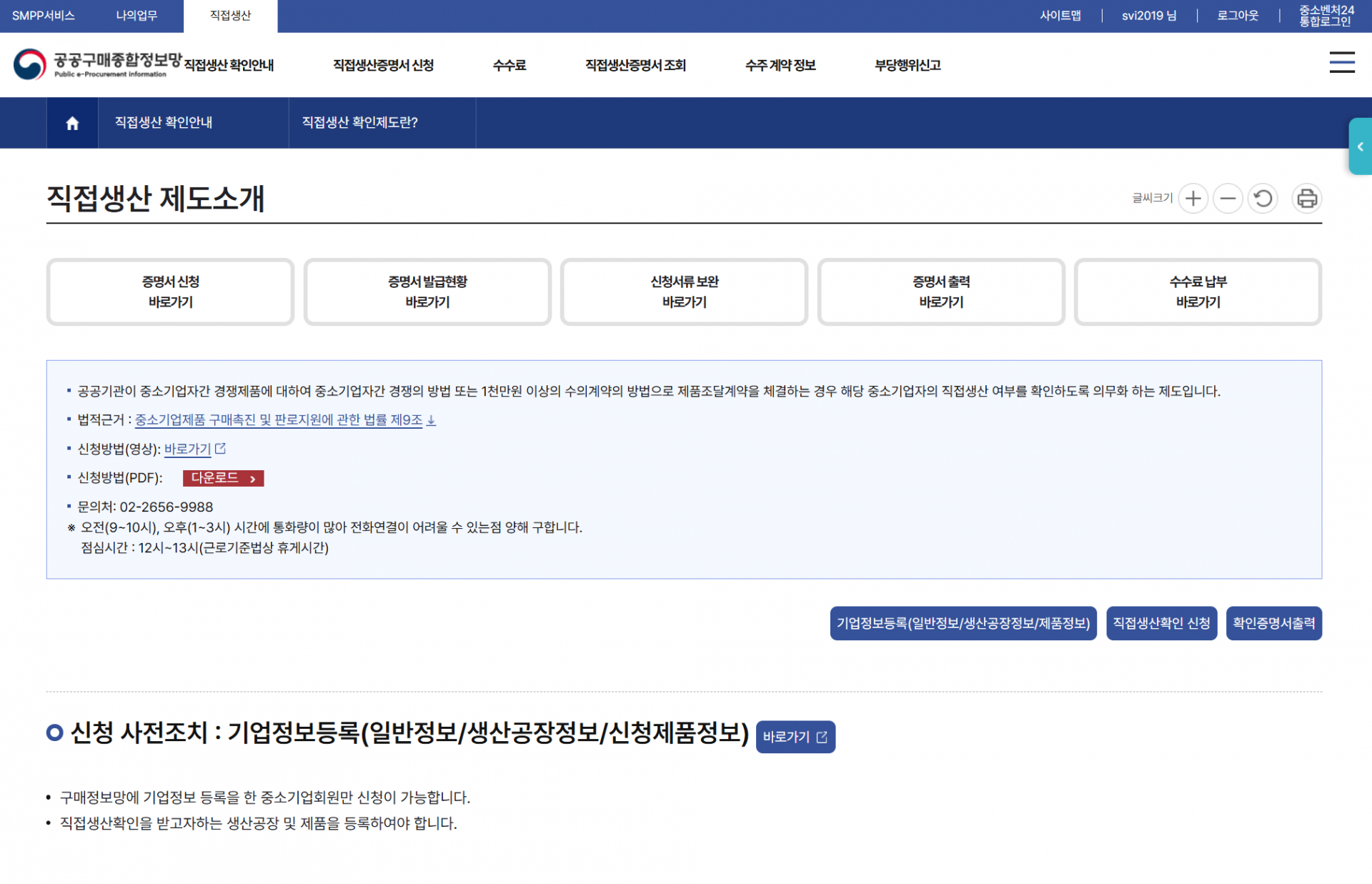Enlarge text using the plus icon

coord(1192,199)
